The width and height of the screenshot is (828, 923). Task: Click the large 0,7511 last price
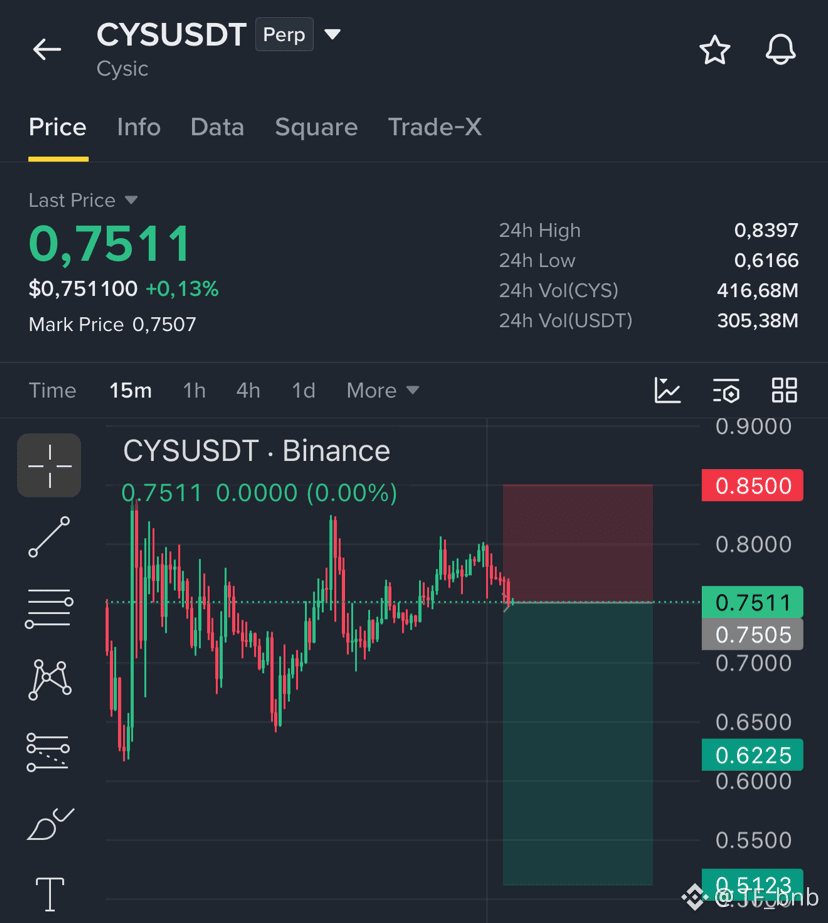[x=110, y=244]
